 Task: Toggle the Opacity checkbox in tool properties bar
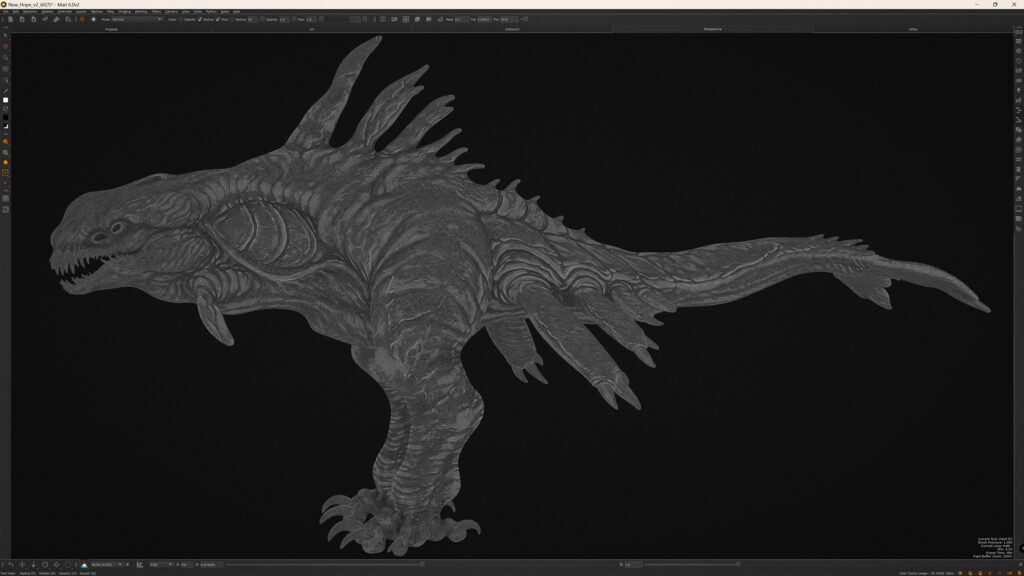[181, 19]
